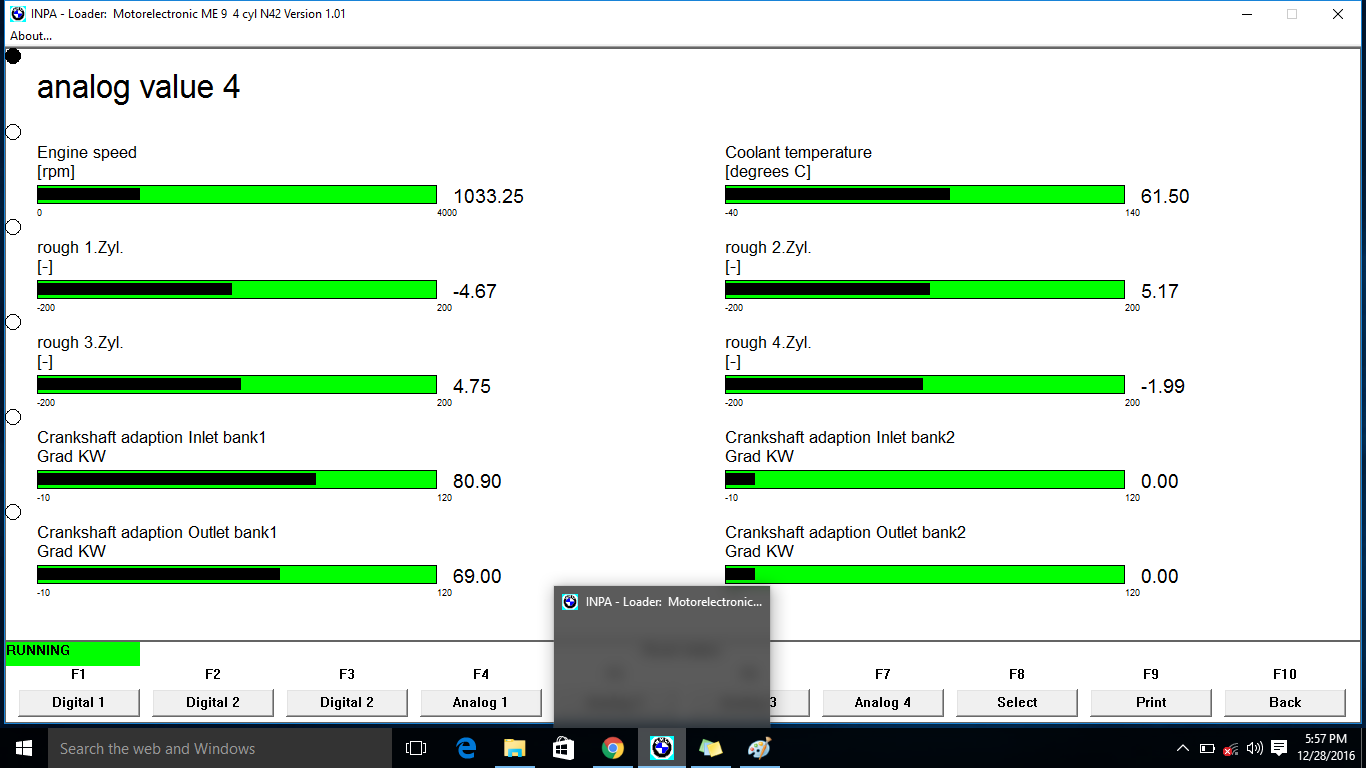Click the "Engine speed" label

pos(87,153)
